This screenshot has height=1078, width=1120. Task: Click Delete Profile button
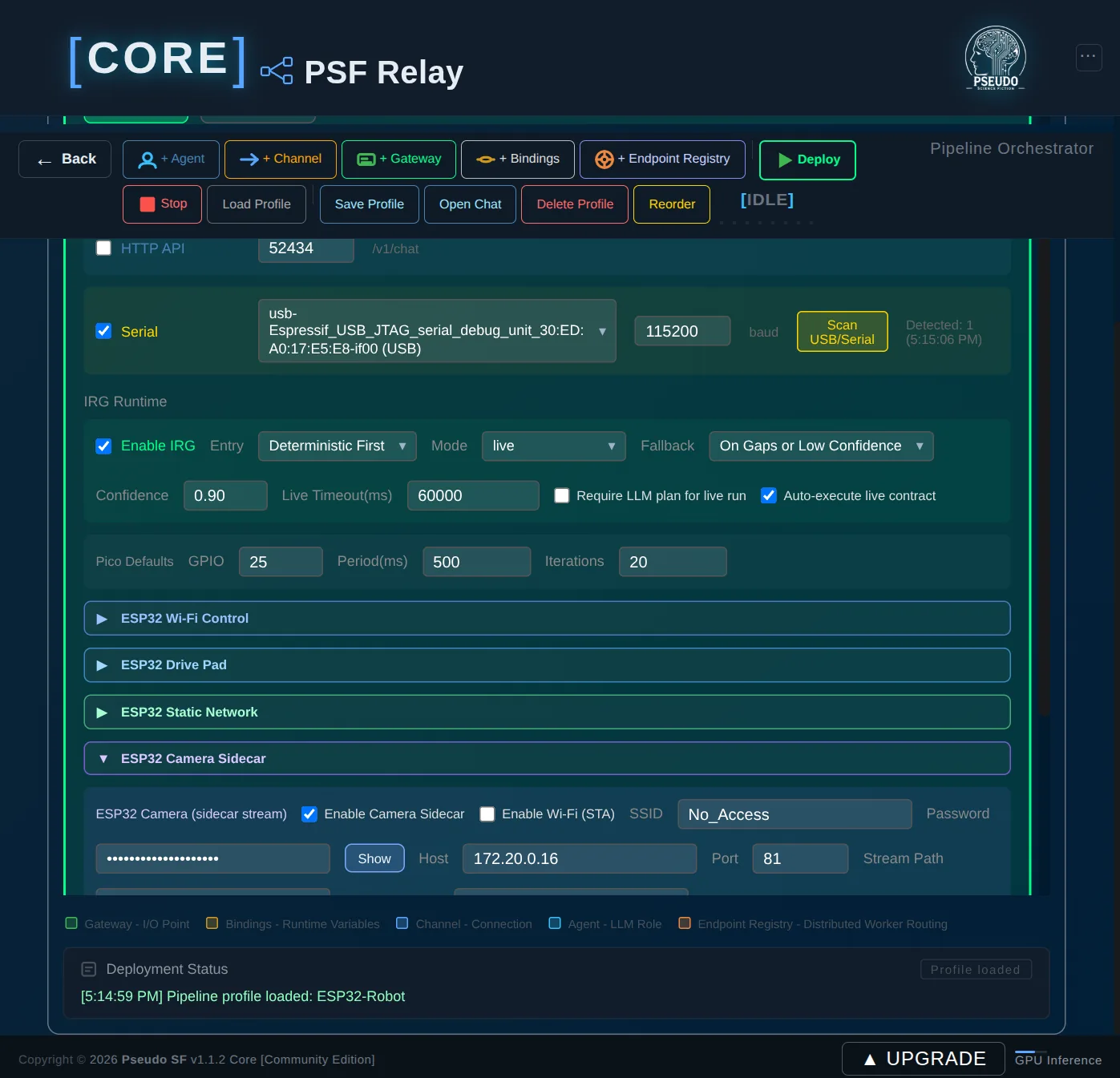pos(575,204)
